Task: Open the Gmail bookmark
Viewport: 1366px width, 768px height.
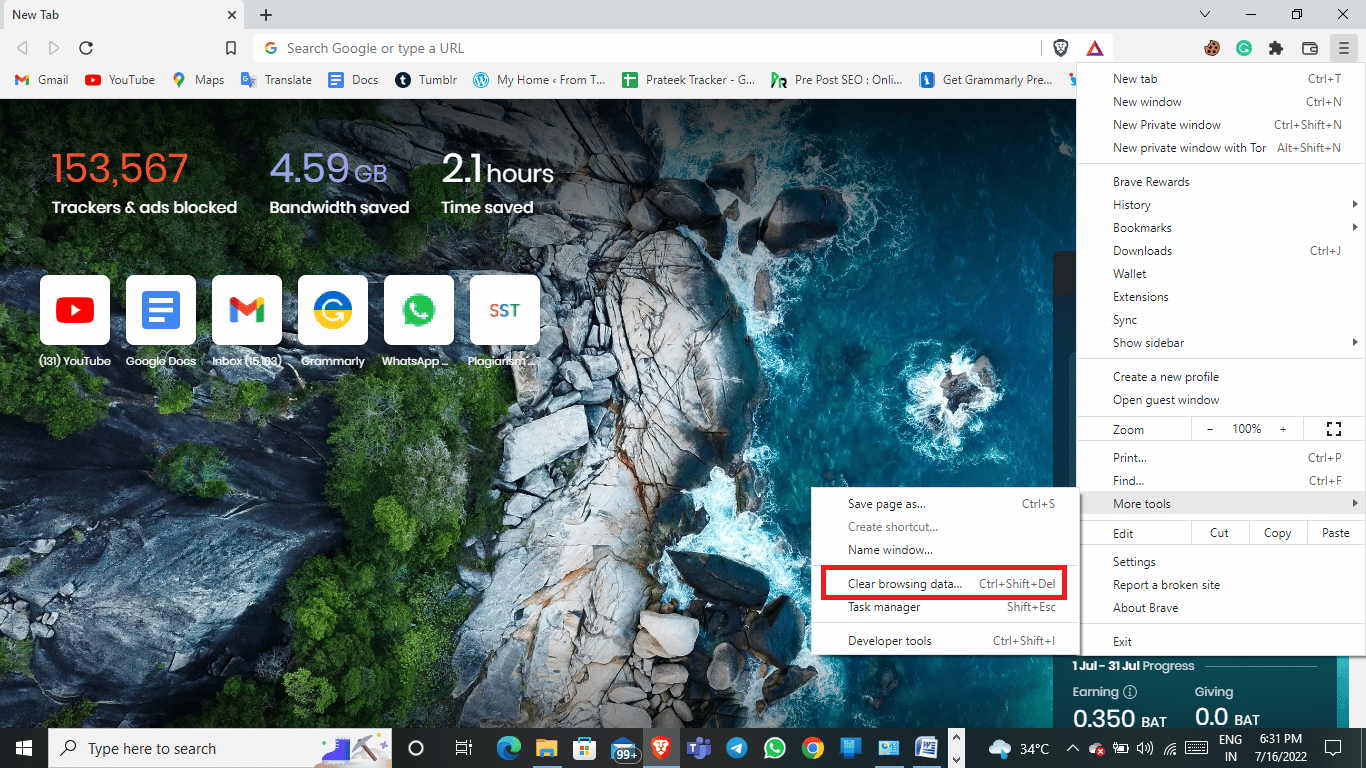Action: 41,80
